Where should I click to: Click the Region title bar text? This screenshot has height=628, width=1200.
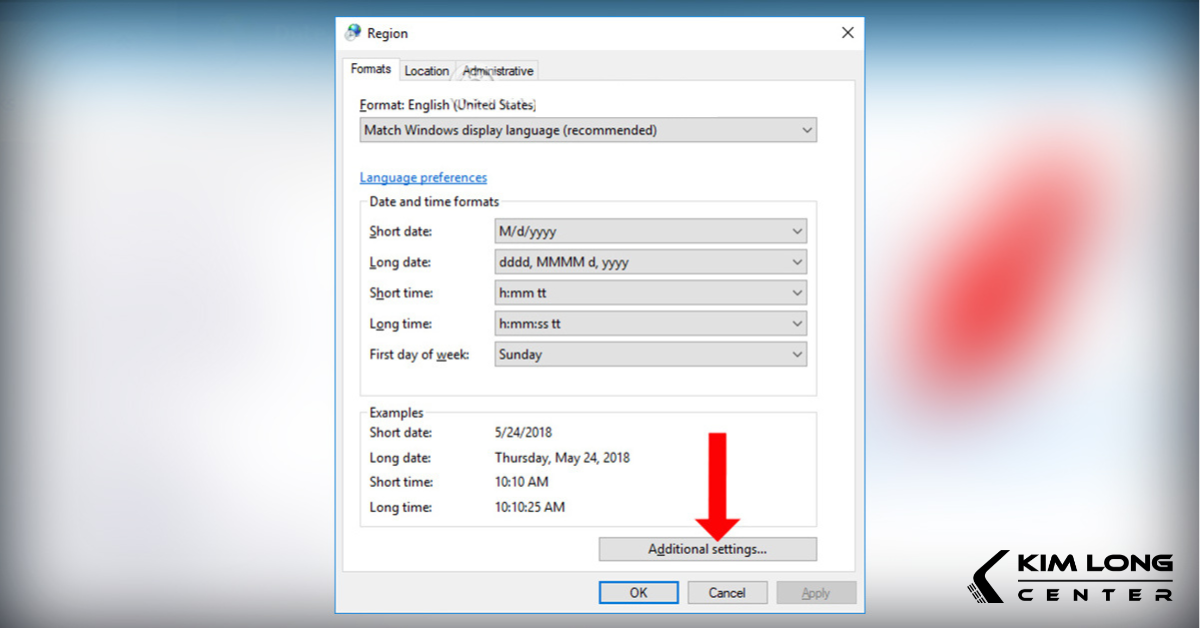click(x=387, y=33)
